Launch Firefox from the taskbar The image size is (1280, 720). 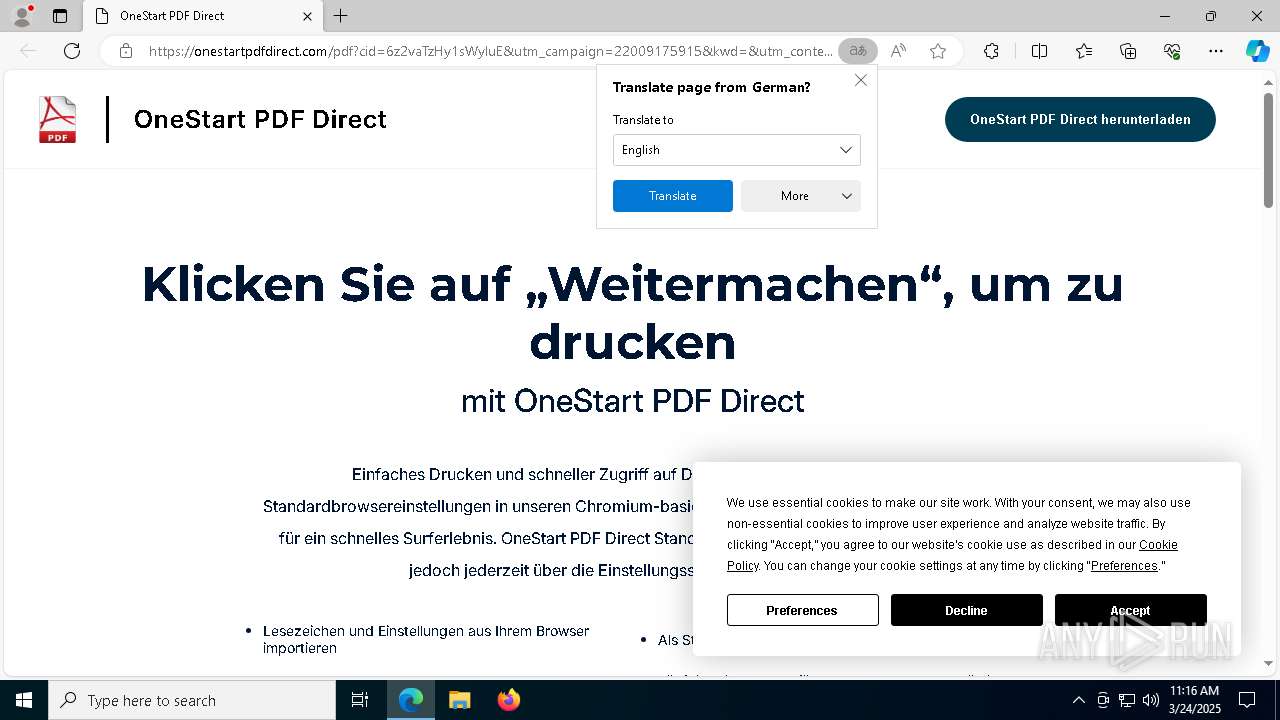(x=508, y=700)
